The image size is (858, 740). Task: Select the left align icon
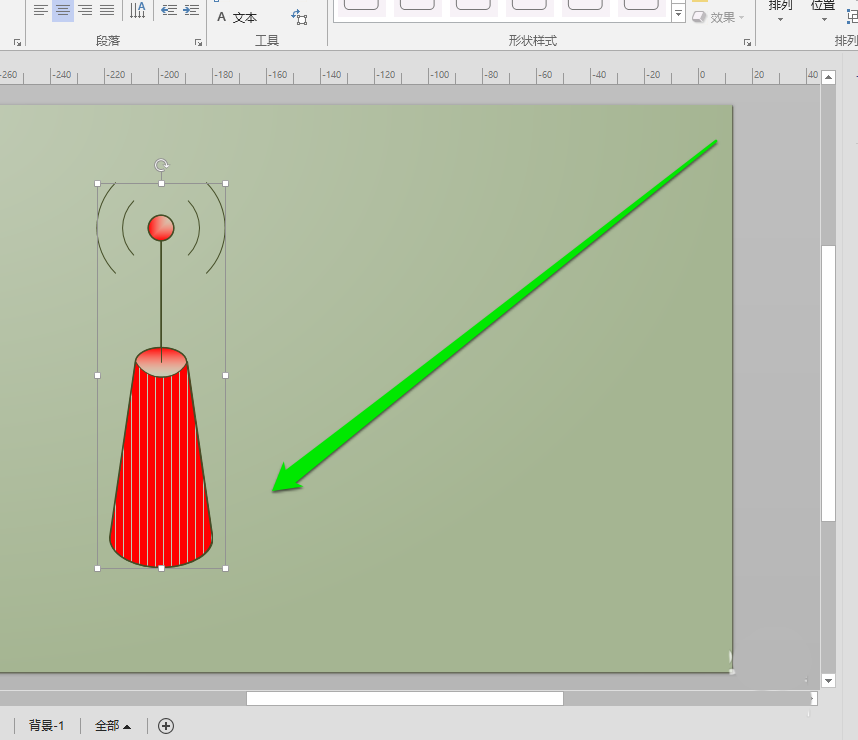point(39,10)
